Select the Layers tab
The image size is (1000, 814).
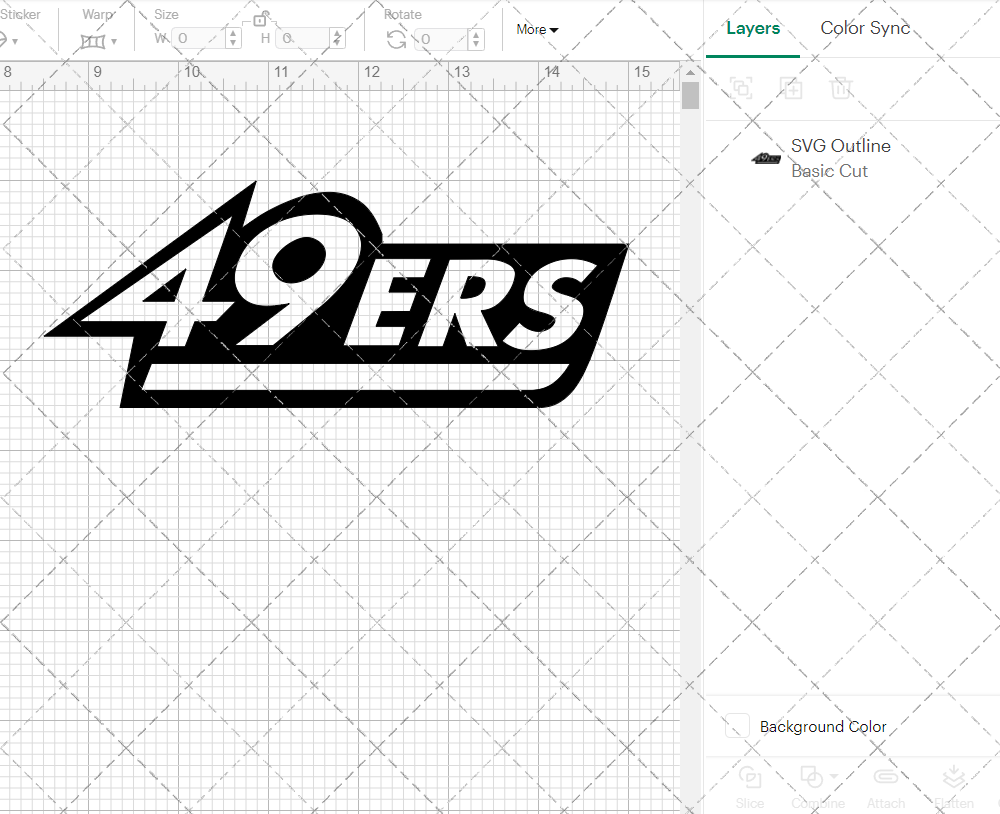click(x=752, y=28)
